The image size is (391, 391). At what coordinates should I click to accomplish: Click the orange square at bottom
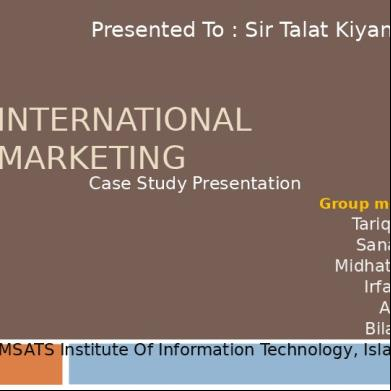click(x=31, y=364)
